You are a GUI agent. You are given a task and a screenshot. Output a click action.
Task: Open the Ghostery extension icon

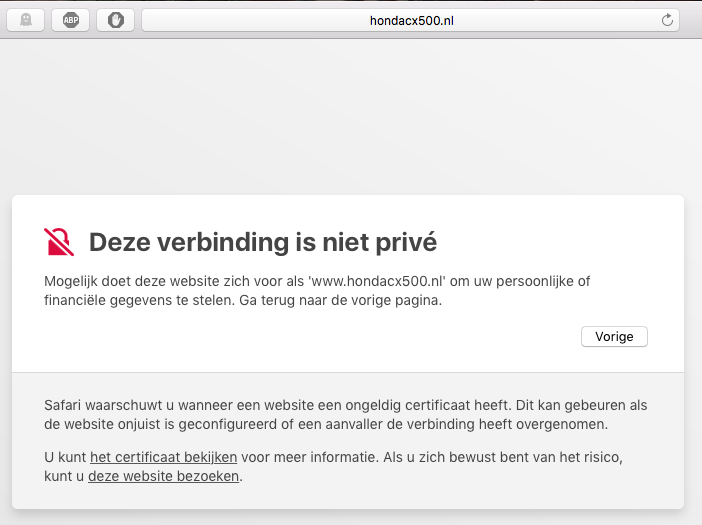coord(26,20)
